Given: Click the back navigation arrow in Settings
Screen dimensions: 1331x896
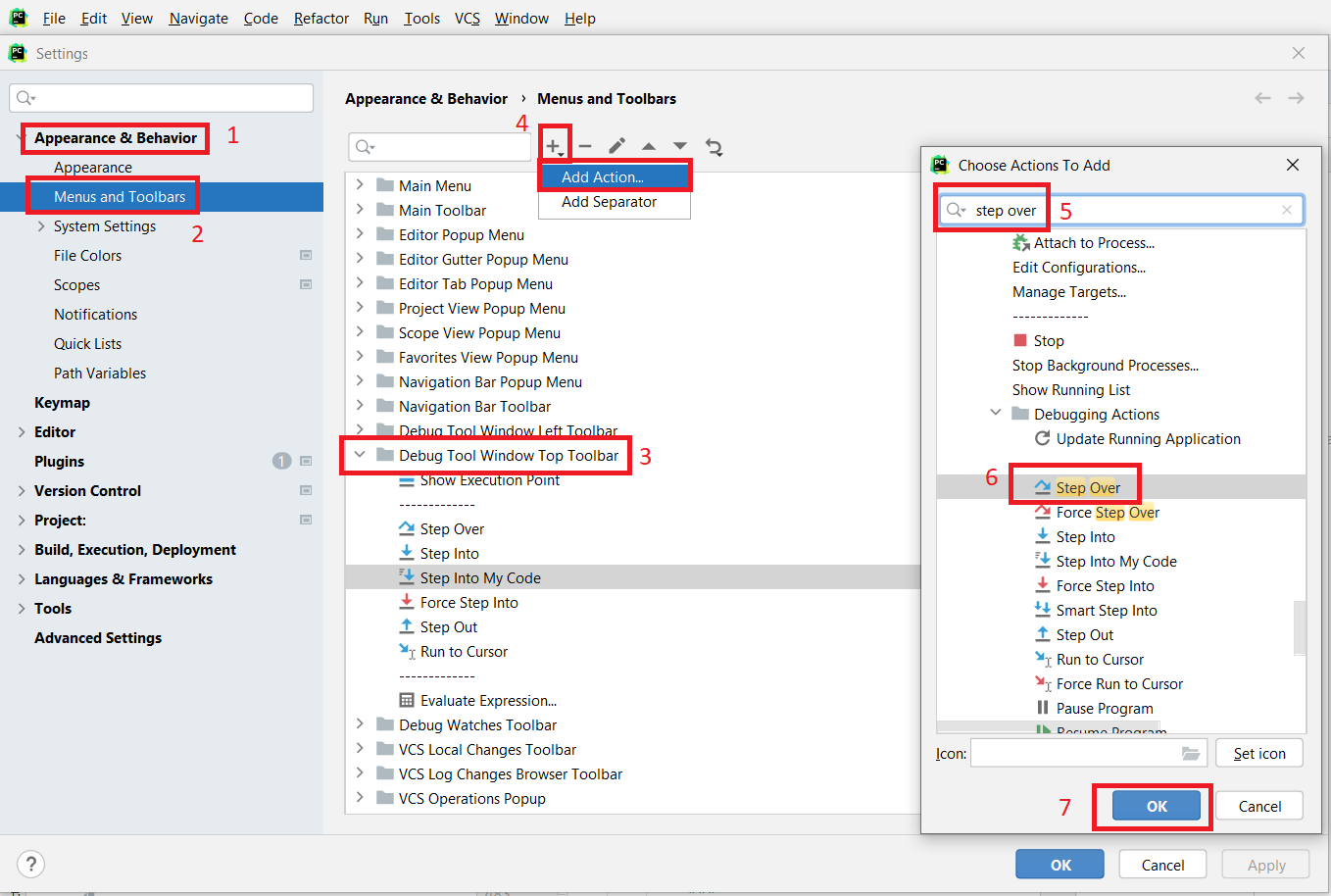Looking at the screenshot, I should click(1262, 98).
